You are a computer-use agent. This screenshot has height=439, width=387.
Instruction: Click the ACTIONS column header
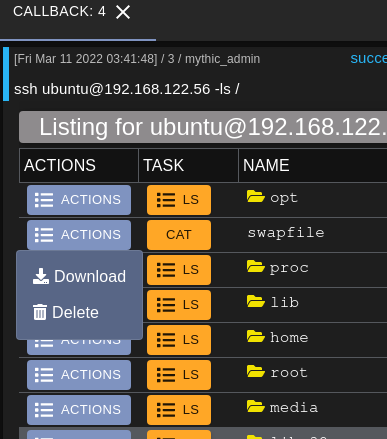(x=79, y=165)
